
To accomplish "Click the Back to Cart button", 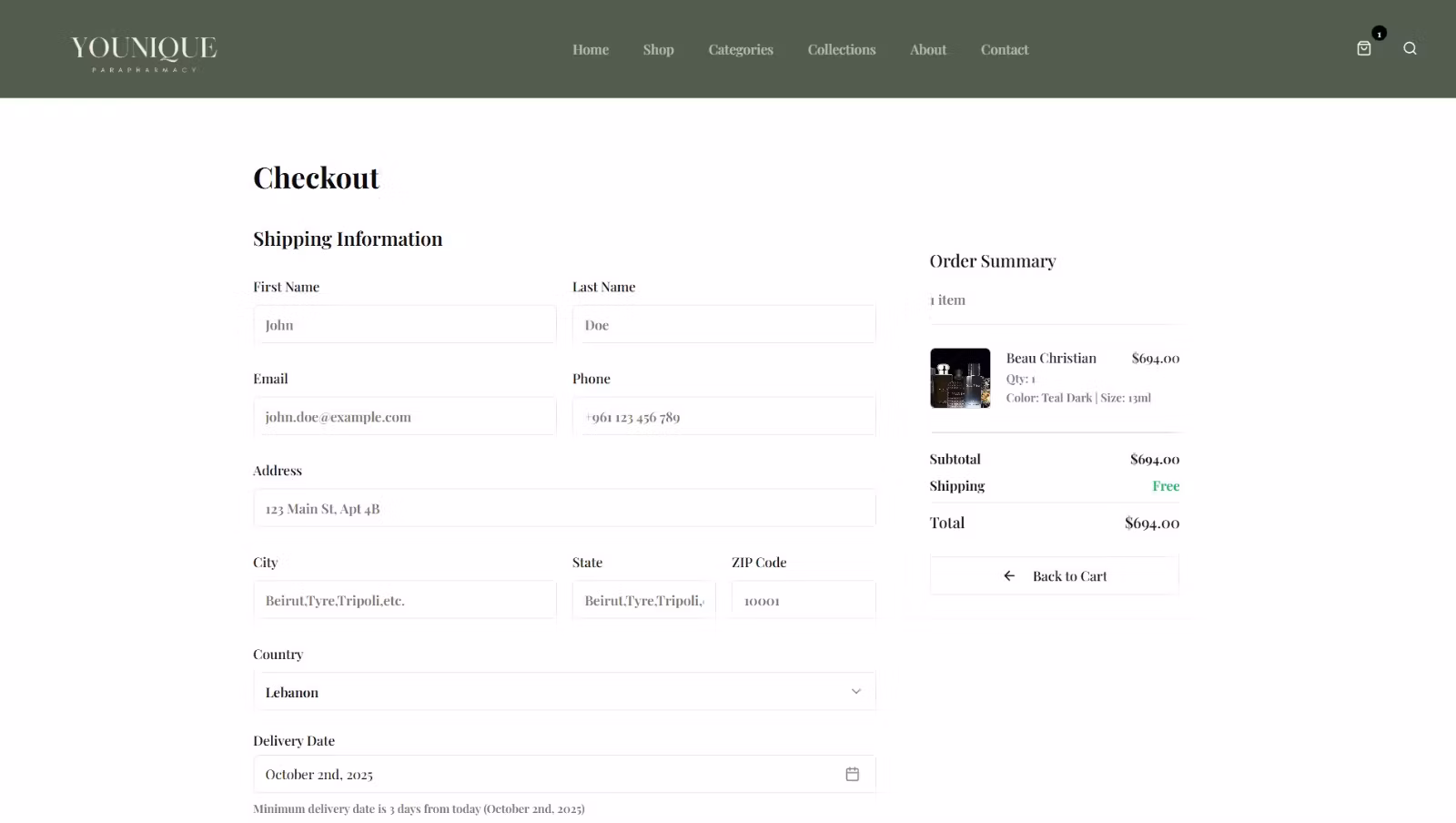I will (1054, 575).
